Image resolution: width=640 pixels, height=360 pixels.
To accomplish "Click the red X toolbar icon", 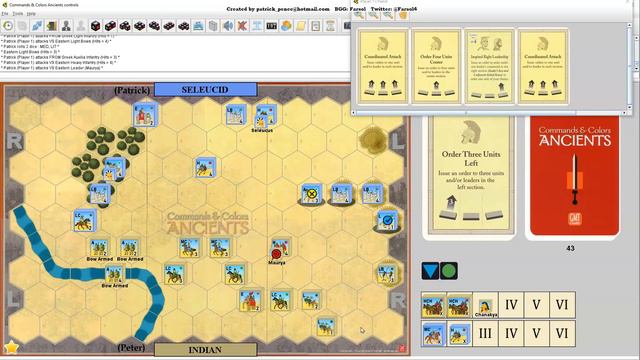I will (x=242, y=26).
